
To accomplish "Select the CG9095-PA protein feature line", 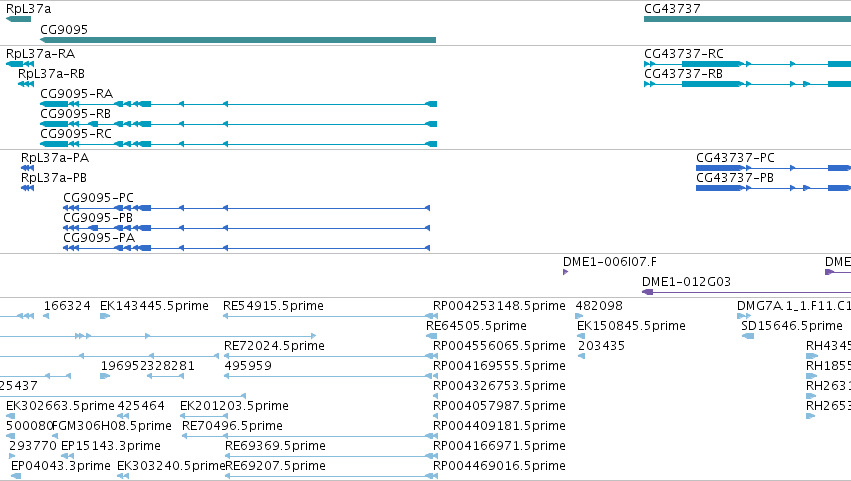I will tap(246, 248).
